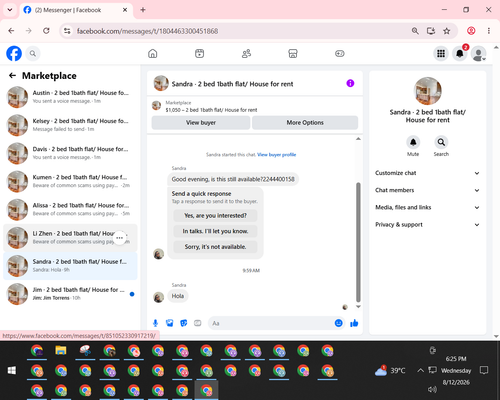Go to Home feed icon

tap(153, 53)
